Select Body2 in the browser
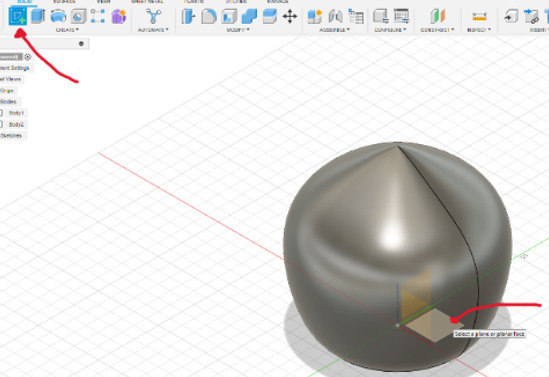Viewport: 549px width, 377px height. [16, 124]
